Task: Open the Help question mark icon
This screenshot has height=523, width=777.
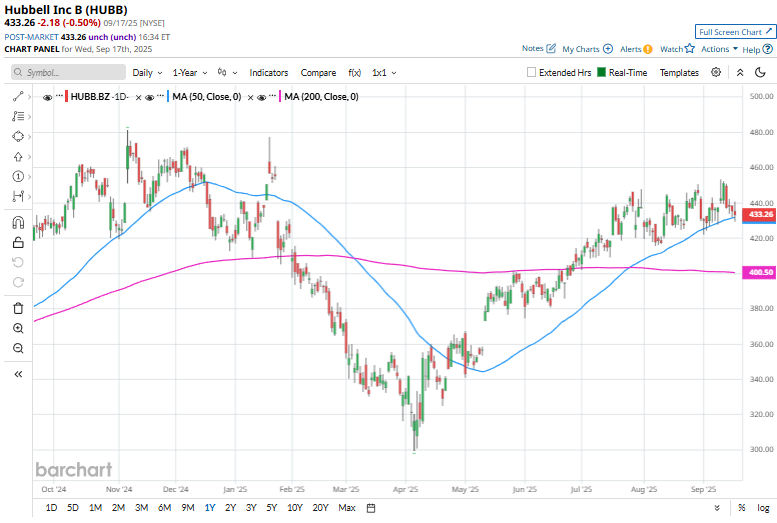Action: coord(768,49)
